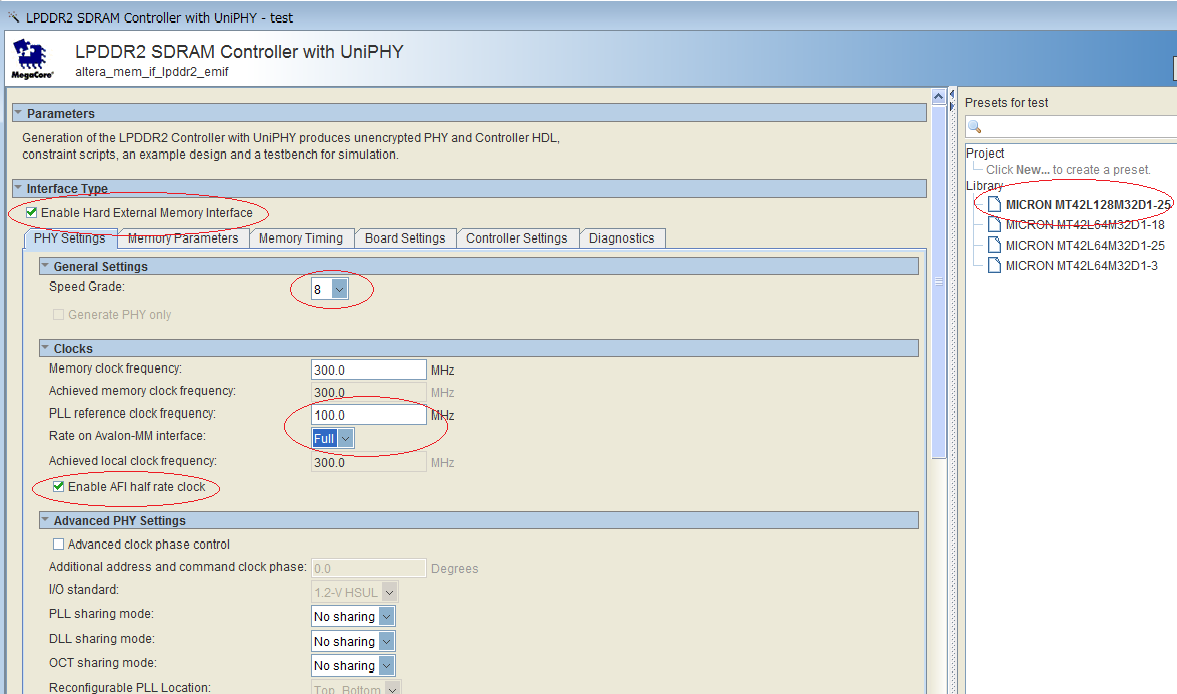Click the MegaCore logo icon

32,59
